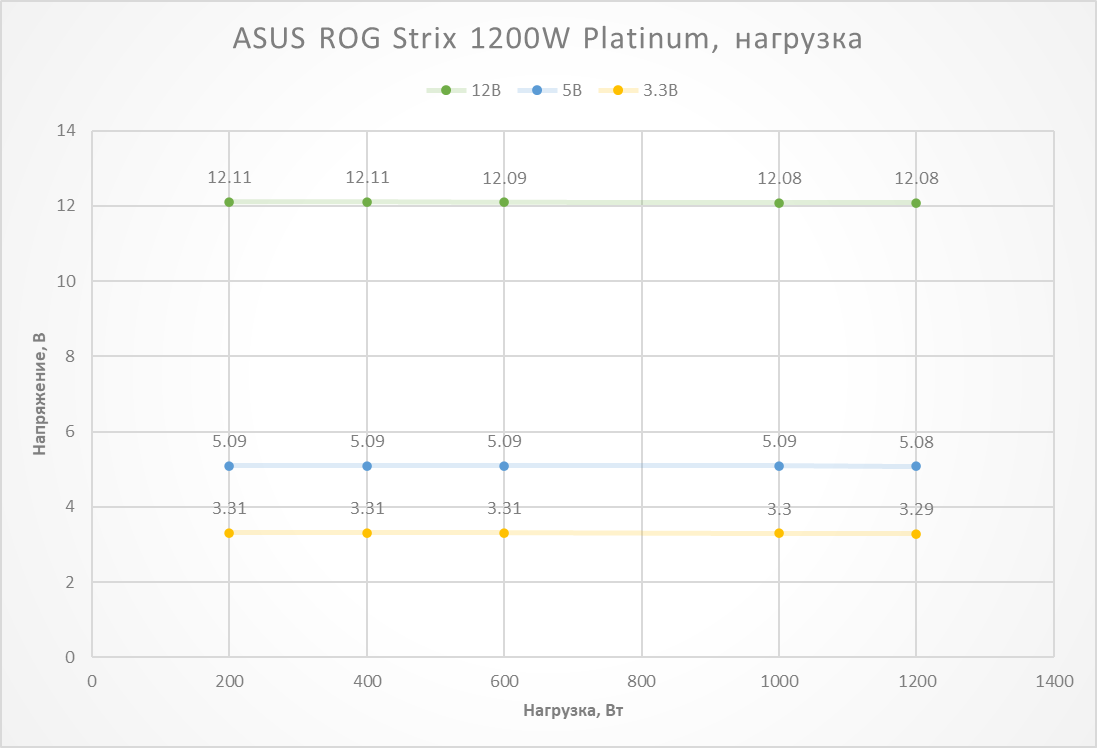The width and height of the screenshot is (1097, 748).
Task: Click the 400 tick on the load axis
Action: pyautogui.click(x=367, y=682)
